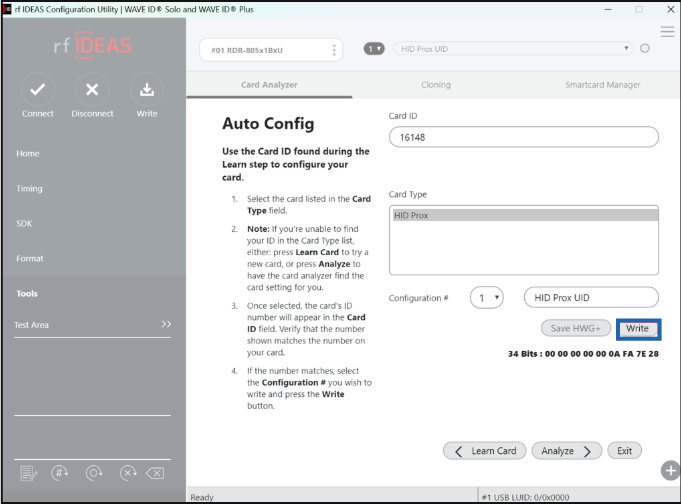The image size is (681, 504).
Task: Open Timing in the sidebar
Action: 30,189
